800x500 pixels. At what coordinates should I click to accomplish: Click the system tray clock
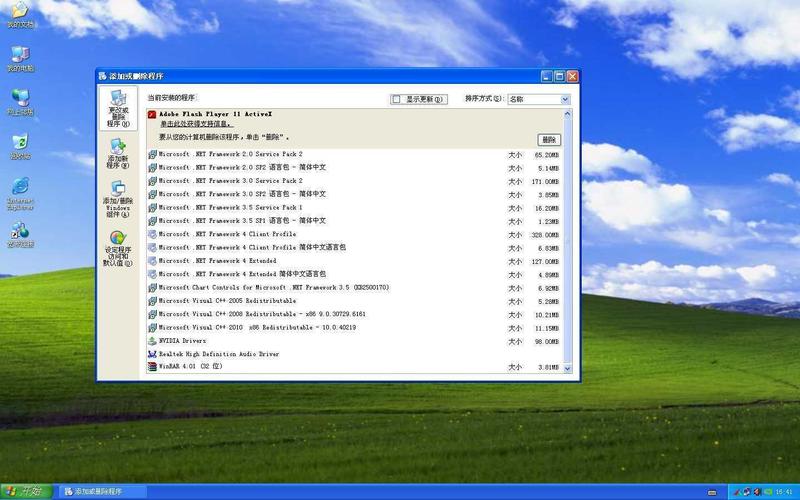[784, 492]
